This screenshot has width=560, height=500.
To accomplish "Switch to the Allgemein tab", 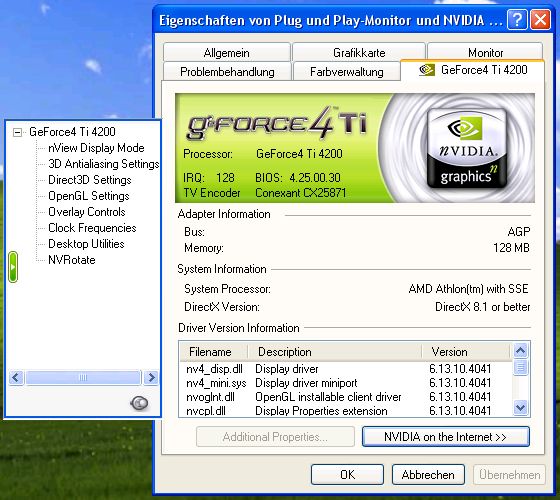I will (x=226, y=52).
